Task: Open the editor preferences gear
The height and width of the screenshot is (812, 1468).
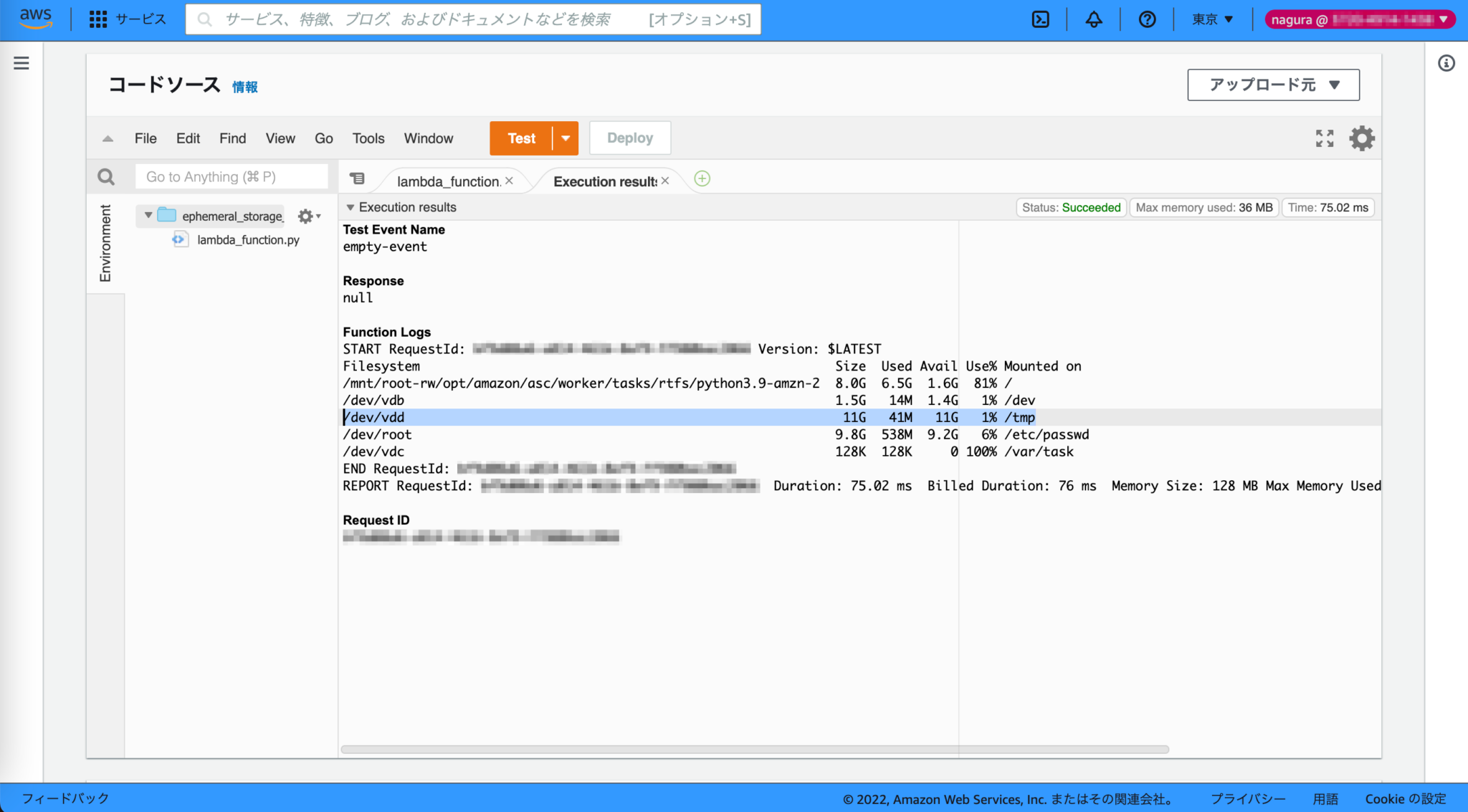Action: pos(1361,138)
